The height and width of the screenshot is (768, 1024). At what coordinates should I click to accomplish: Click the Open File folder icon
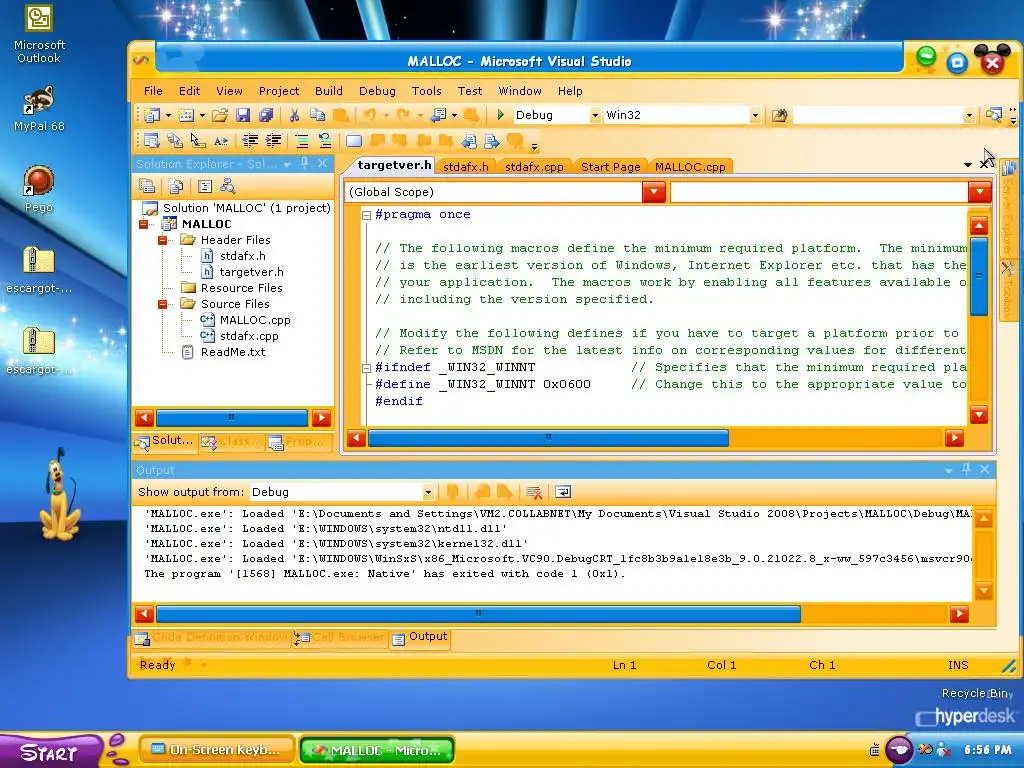click(220, 116)
